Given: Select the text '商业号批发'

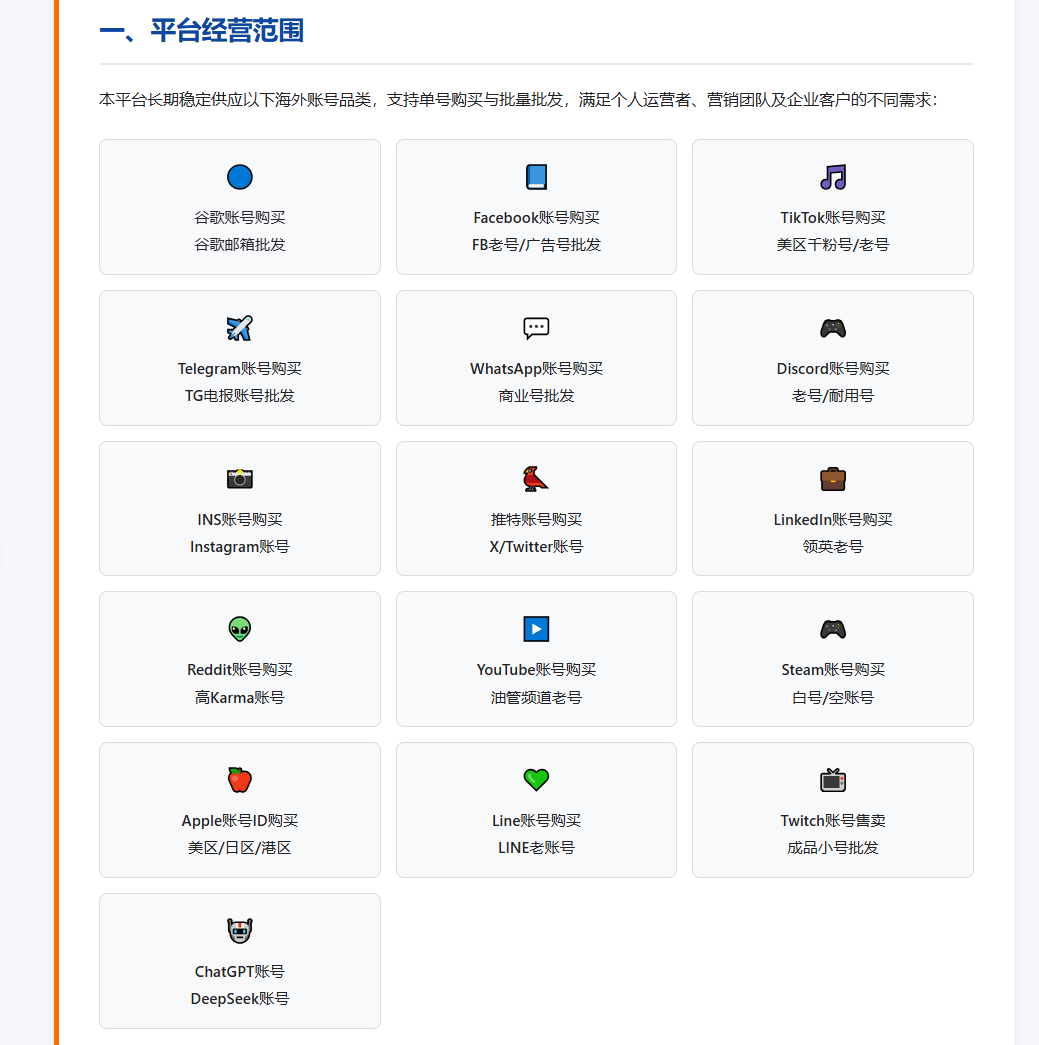Looking at the screenshot, I should 536,396.
